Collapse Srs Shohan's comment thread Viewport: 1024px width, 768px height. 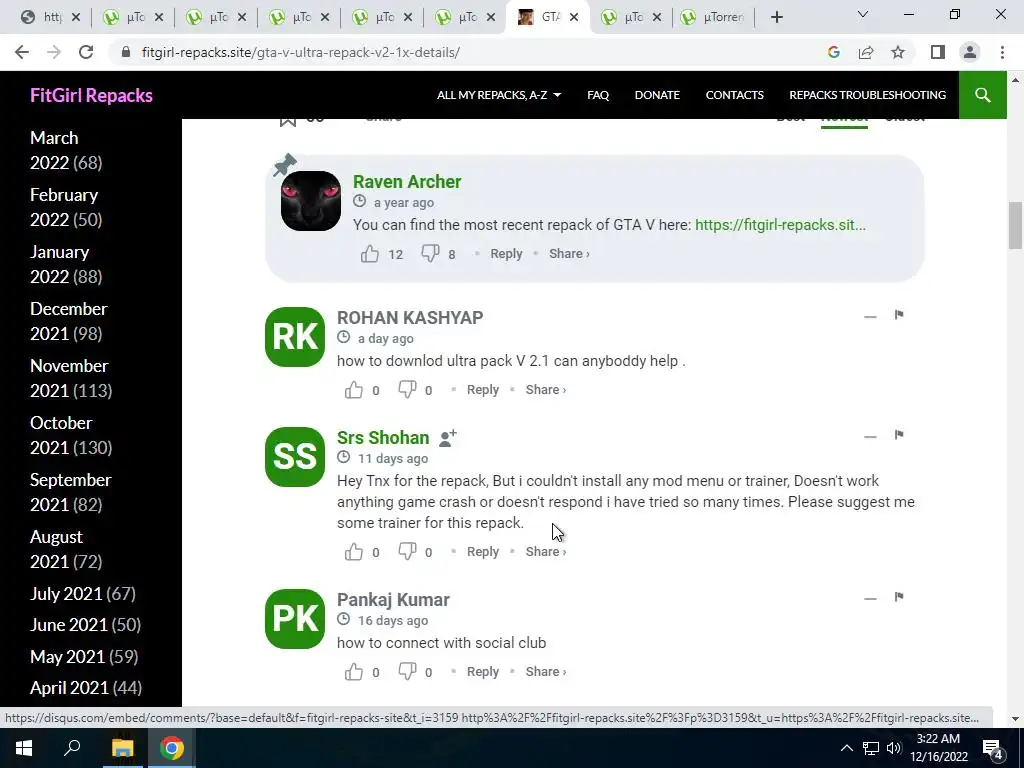870,437
